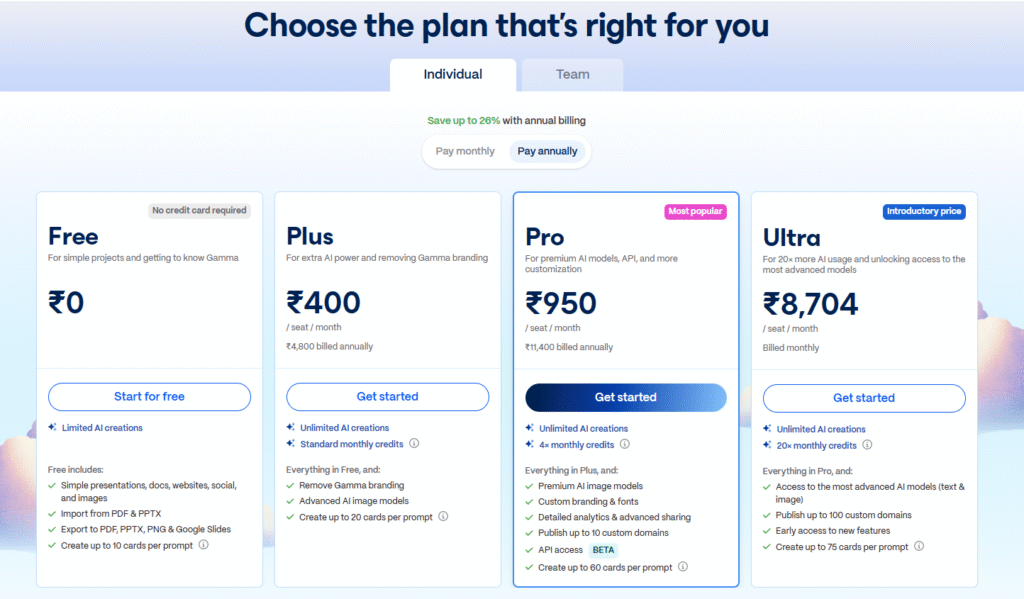Open info tooltip for 10 cards per prompt
The image size is (1024, 599).
pyautogui.click(x=203, y=545)
